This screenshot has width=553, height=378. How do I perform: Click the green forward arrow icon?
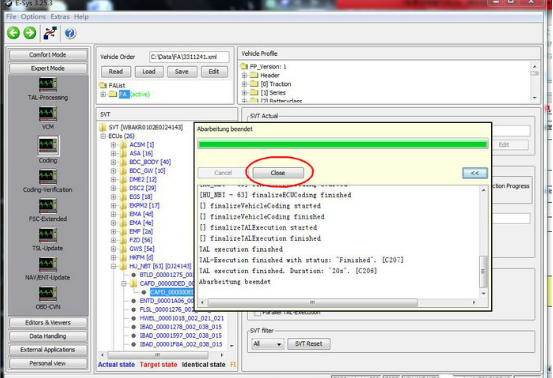[30, 33]
